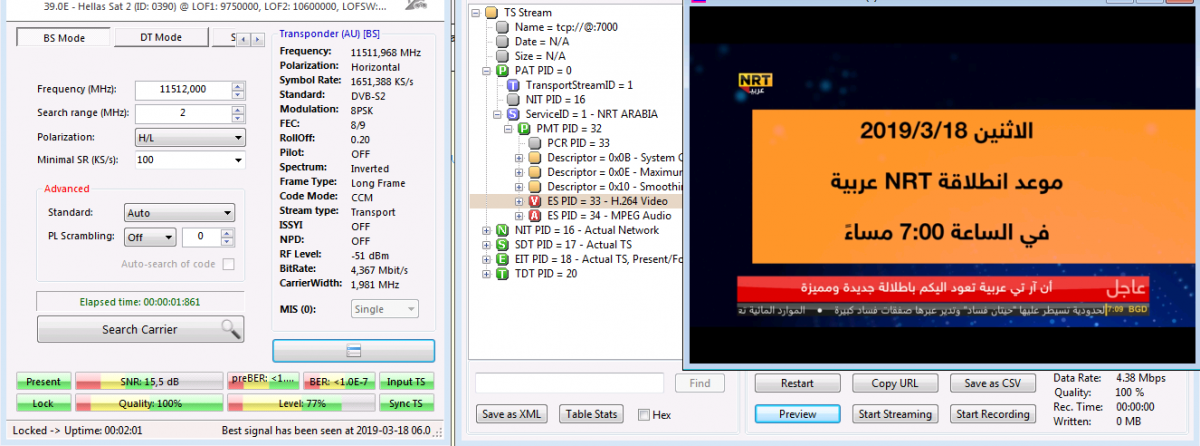Viewport: 1200px width, 446px height.
Task: Click the red V icon for H.264 Video
Action: (534, 201)
